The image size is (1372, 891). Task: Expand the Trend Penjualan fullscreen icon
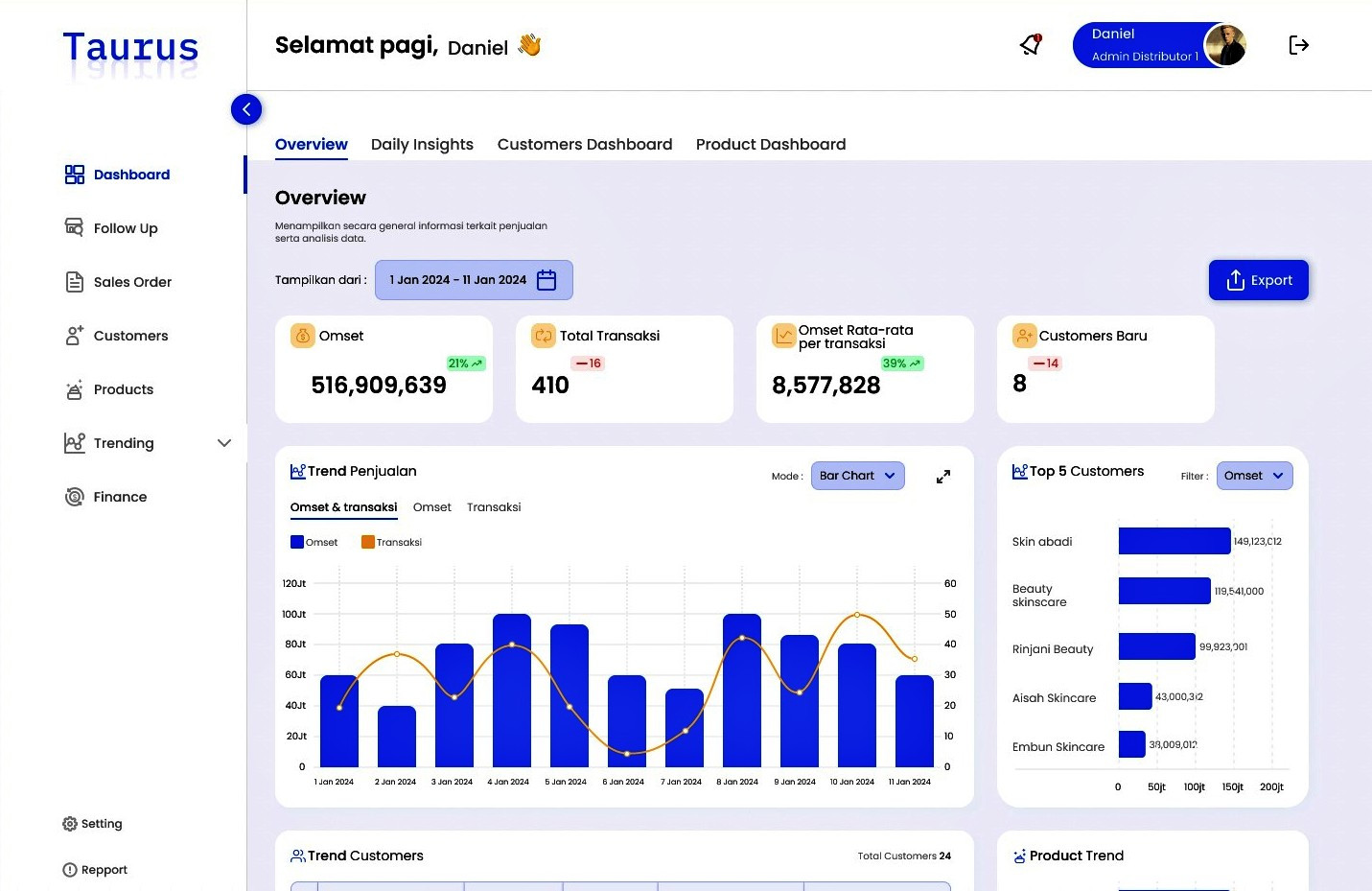[942, 476]
